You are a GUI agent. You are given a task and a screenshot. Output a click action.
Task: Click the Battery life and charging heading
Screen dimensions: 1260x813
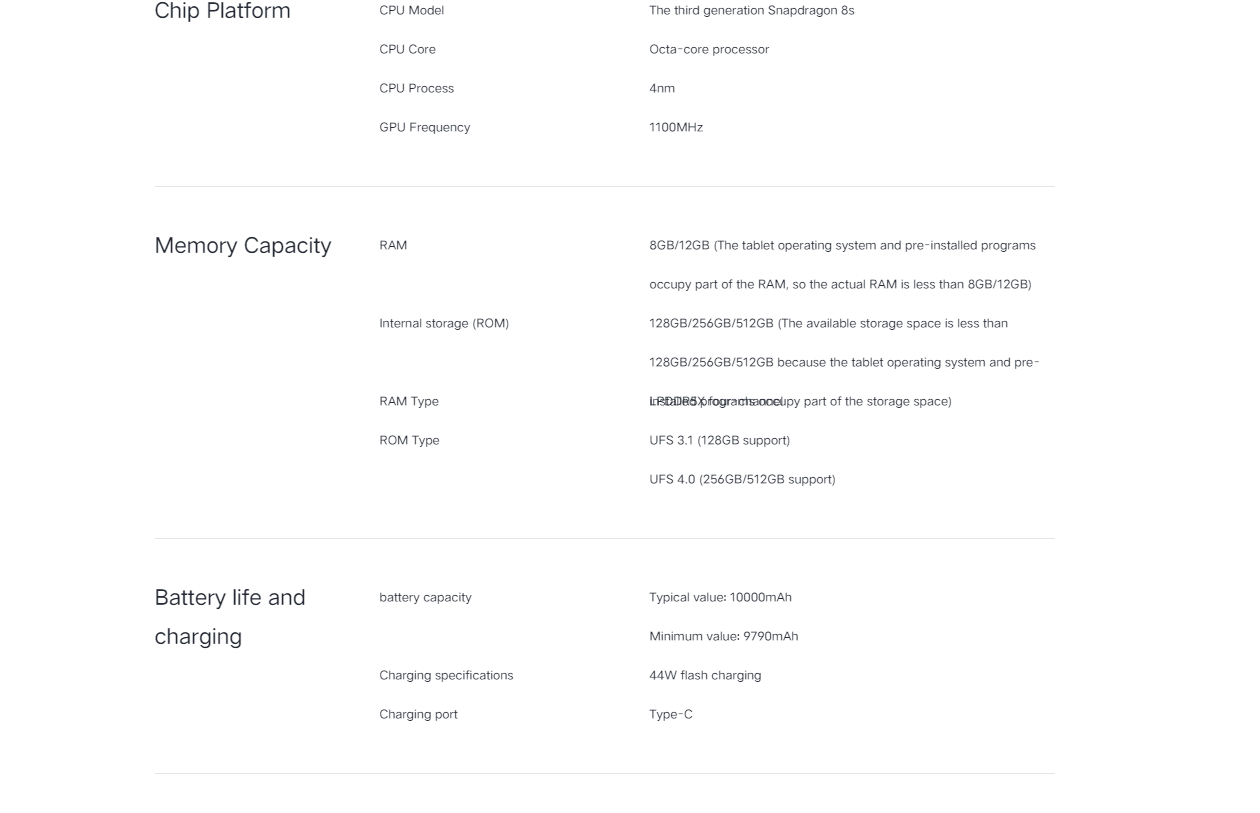pyautogui.click(x=230, y=616)
